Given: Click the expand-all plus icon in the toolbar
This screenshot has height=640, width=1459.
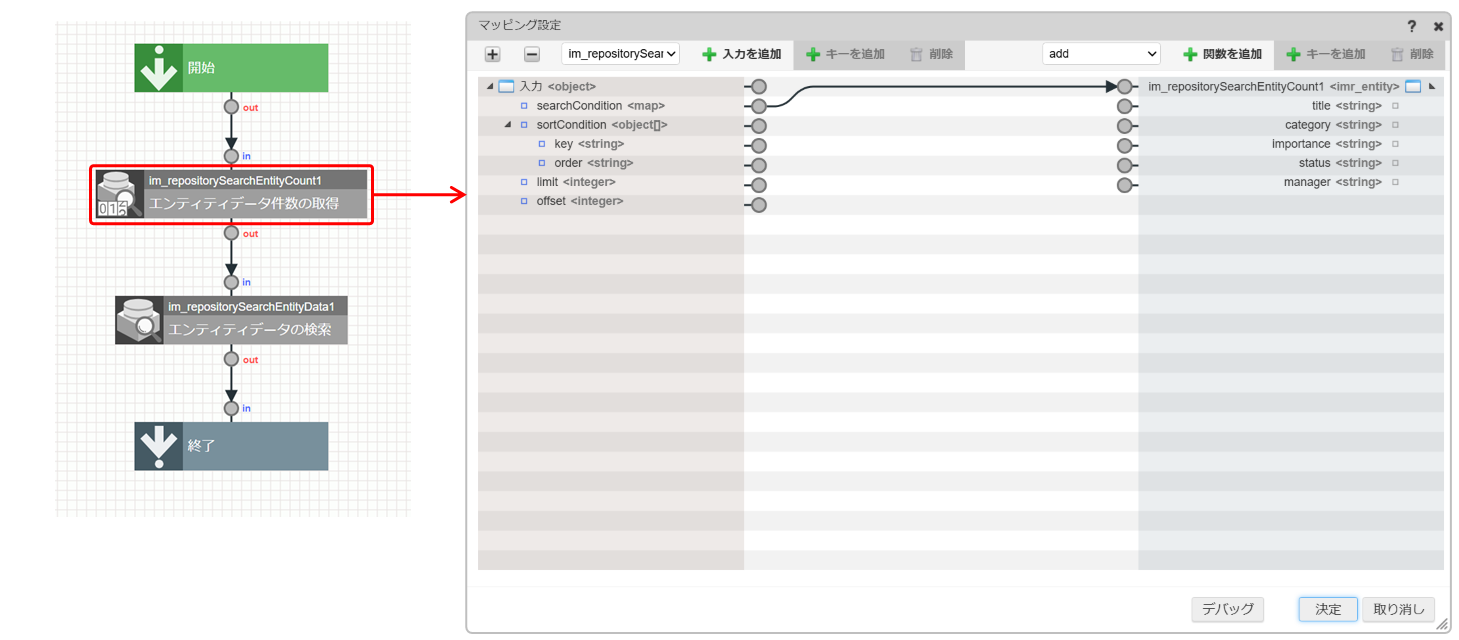Looking at the screenshot, I should 492,54.
